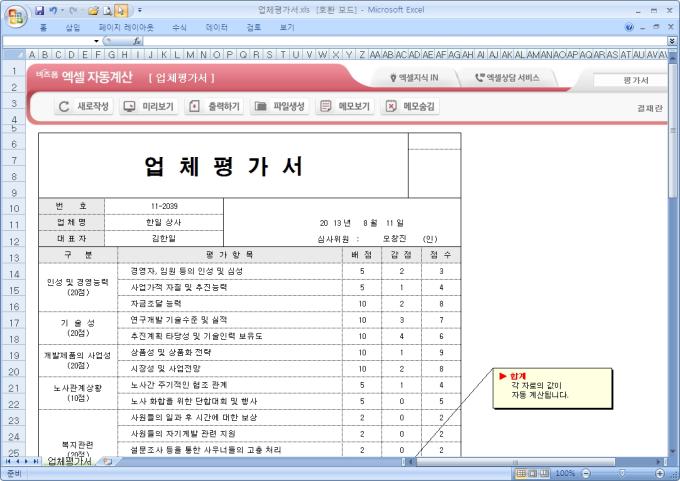
Task: Click the 100% zoom level indicator
Action: pyautogui.click(x=565, y=473)
